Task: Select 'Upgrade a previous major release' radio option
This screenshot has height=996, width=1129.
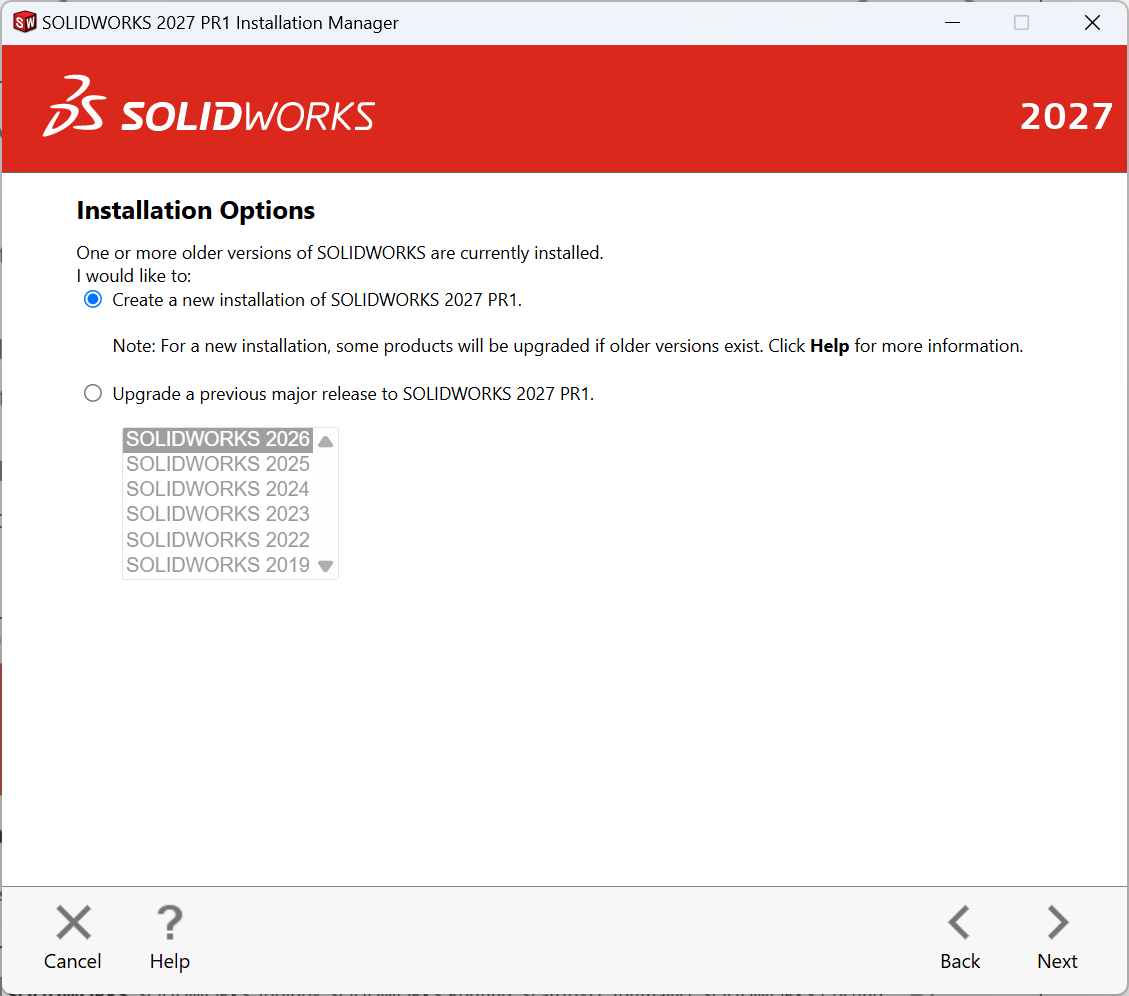Action: pos(93,393)
